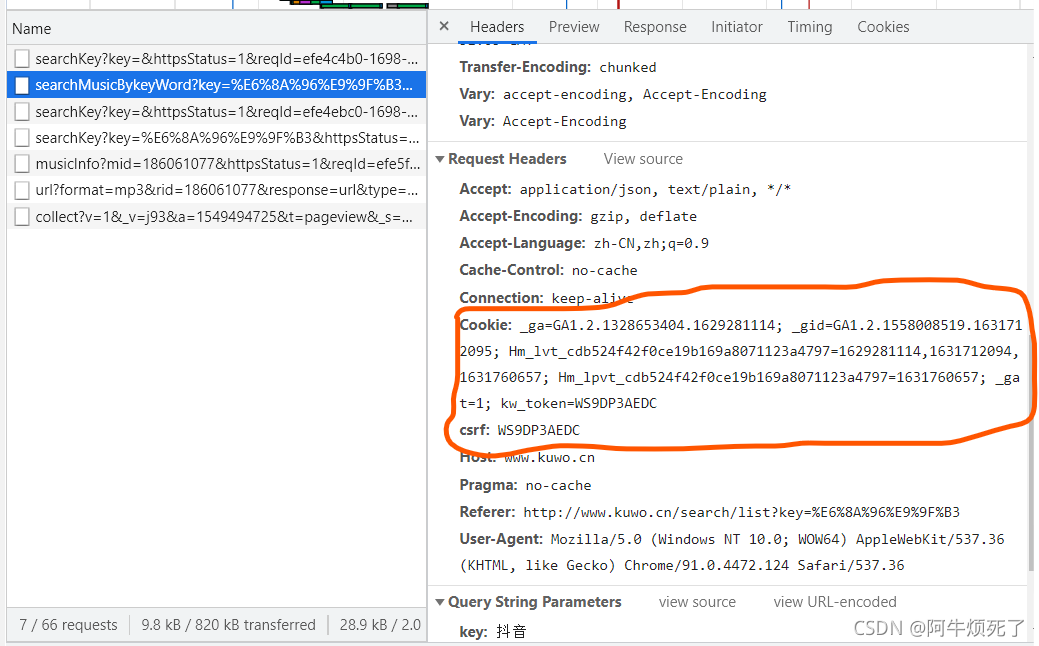Click file icon of searchKey %E6%8A%96 request

[x=22, y=138]
